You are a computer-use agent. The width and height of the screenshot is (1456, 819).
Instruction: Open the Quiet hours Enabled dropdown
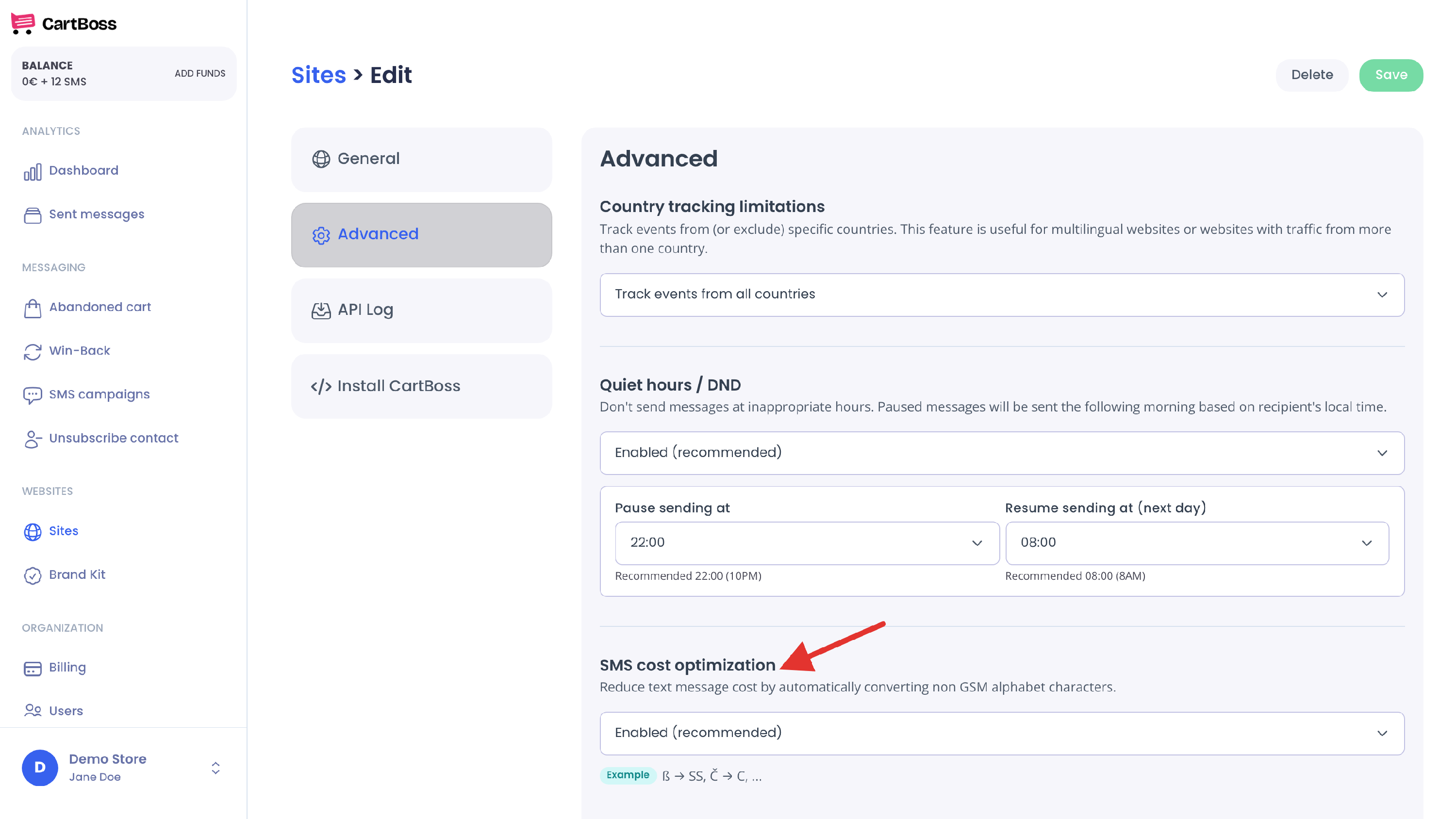pyautogui.click(x=1002, y=453)
